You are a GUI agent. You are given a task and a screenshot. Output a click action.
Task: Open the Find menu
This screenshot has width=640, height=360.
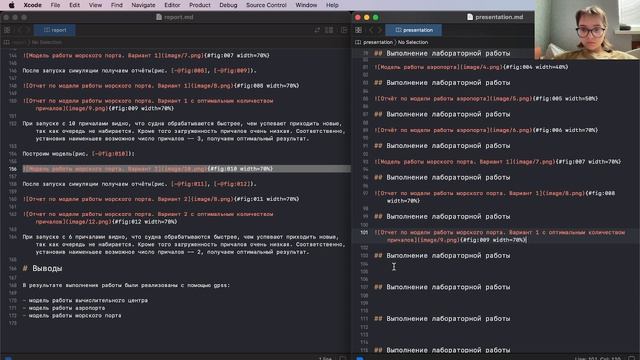coord(117,5)
